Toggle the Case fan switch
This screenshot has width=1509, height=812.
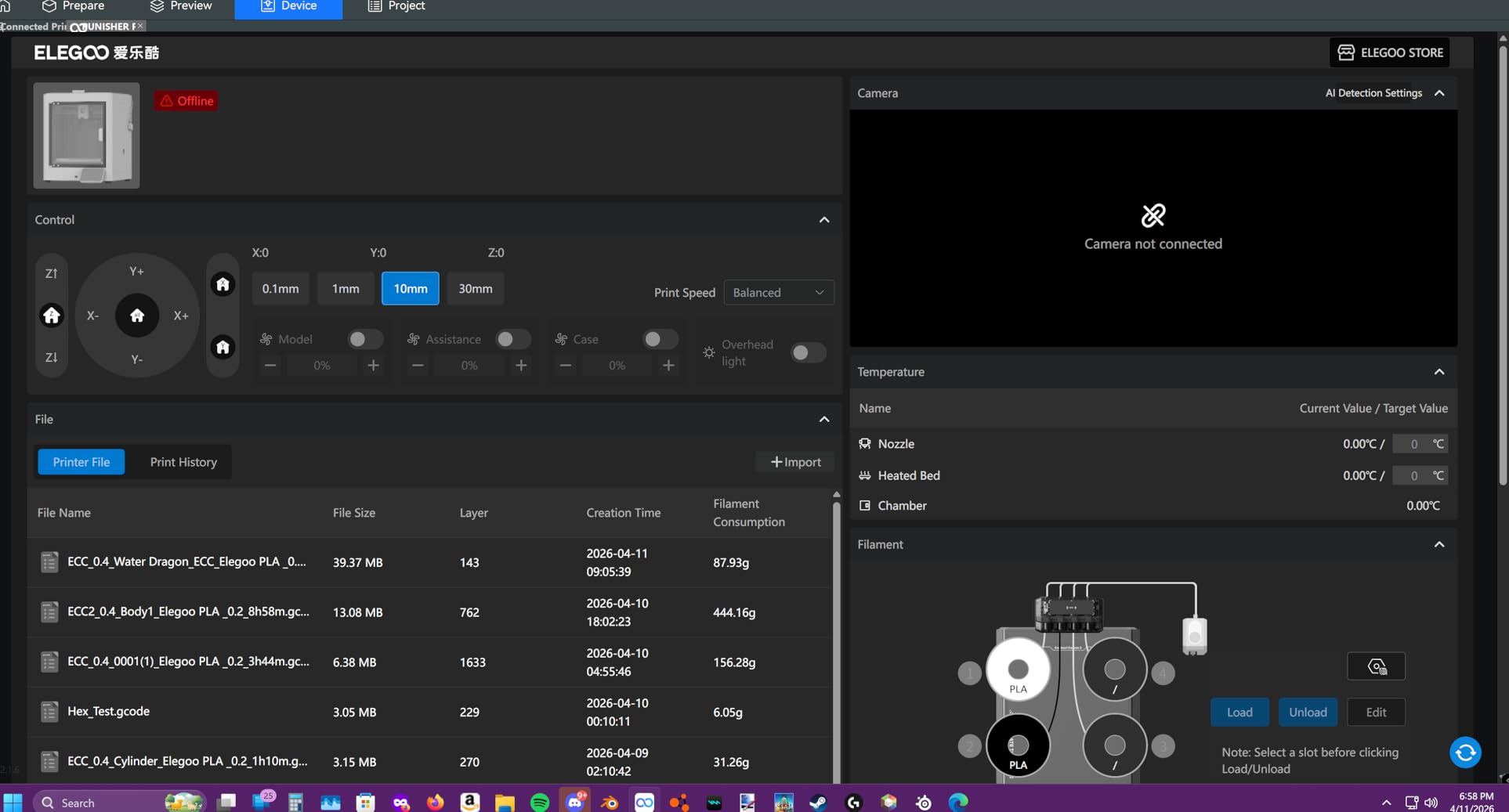(x=660, y=339)
